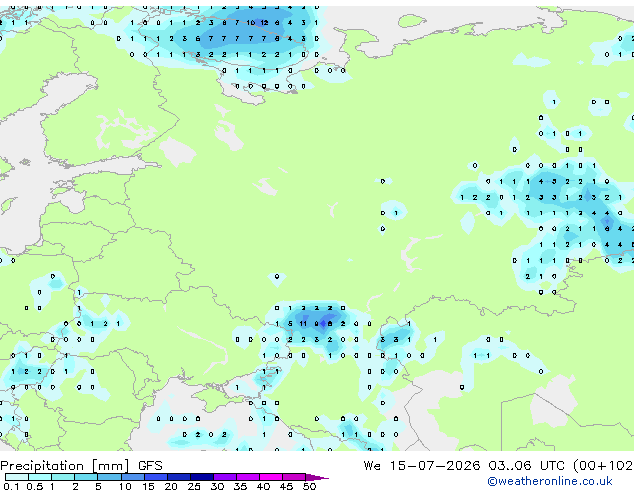Viewport: 634px width, 490px height.
Task: Click the legend label "0.5"
Action: click(x=34, y=486)
